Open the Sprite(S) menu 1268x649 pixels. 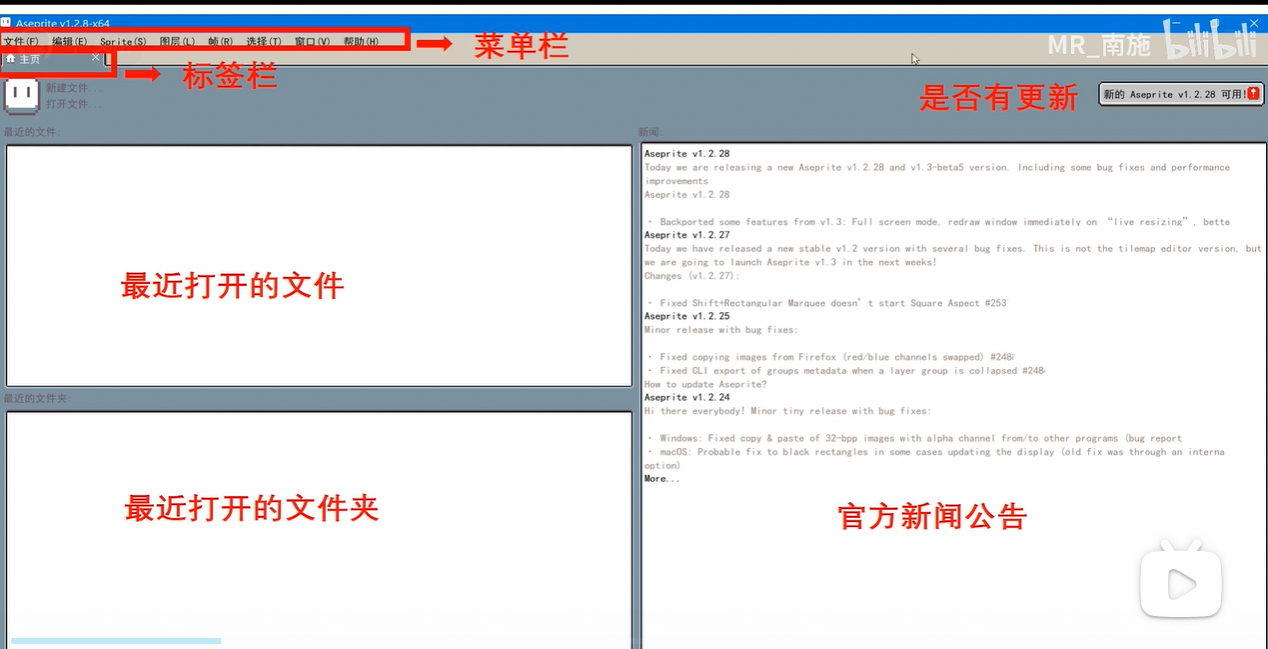123,42
